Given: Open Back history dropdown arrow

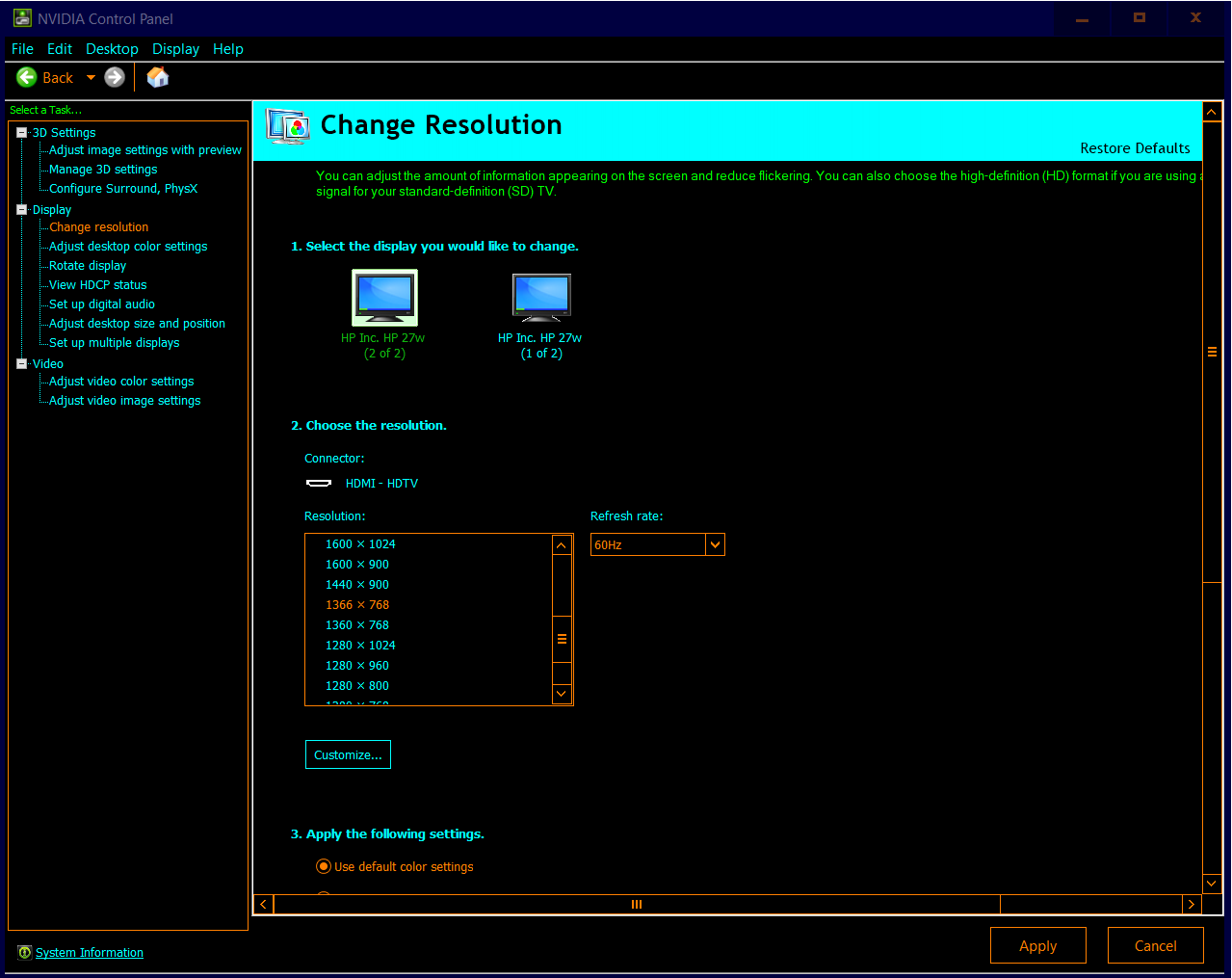Looking at the screenshot, I should click(91, 77).
